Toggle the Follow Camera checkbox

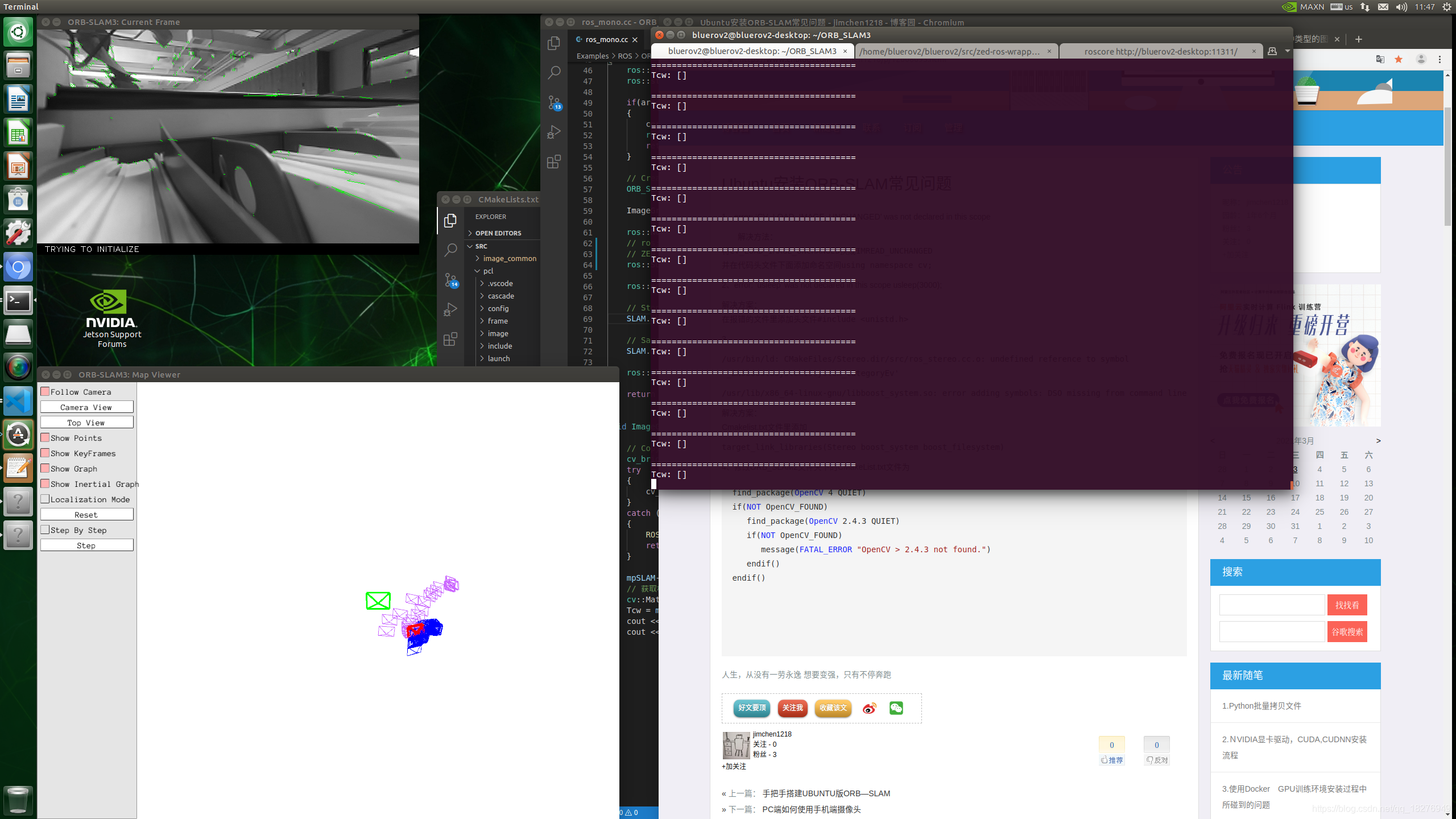tap(45, 391)
